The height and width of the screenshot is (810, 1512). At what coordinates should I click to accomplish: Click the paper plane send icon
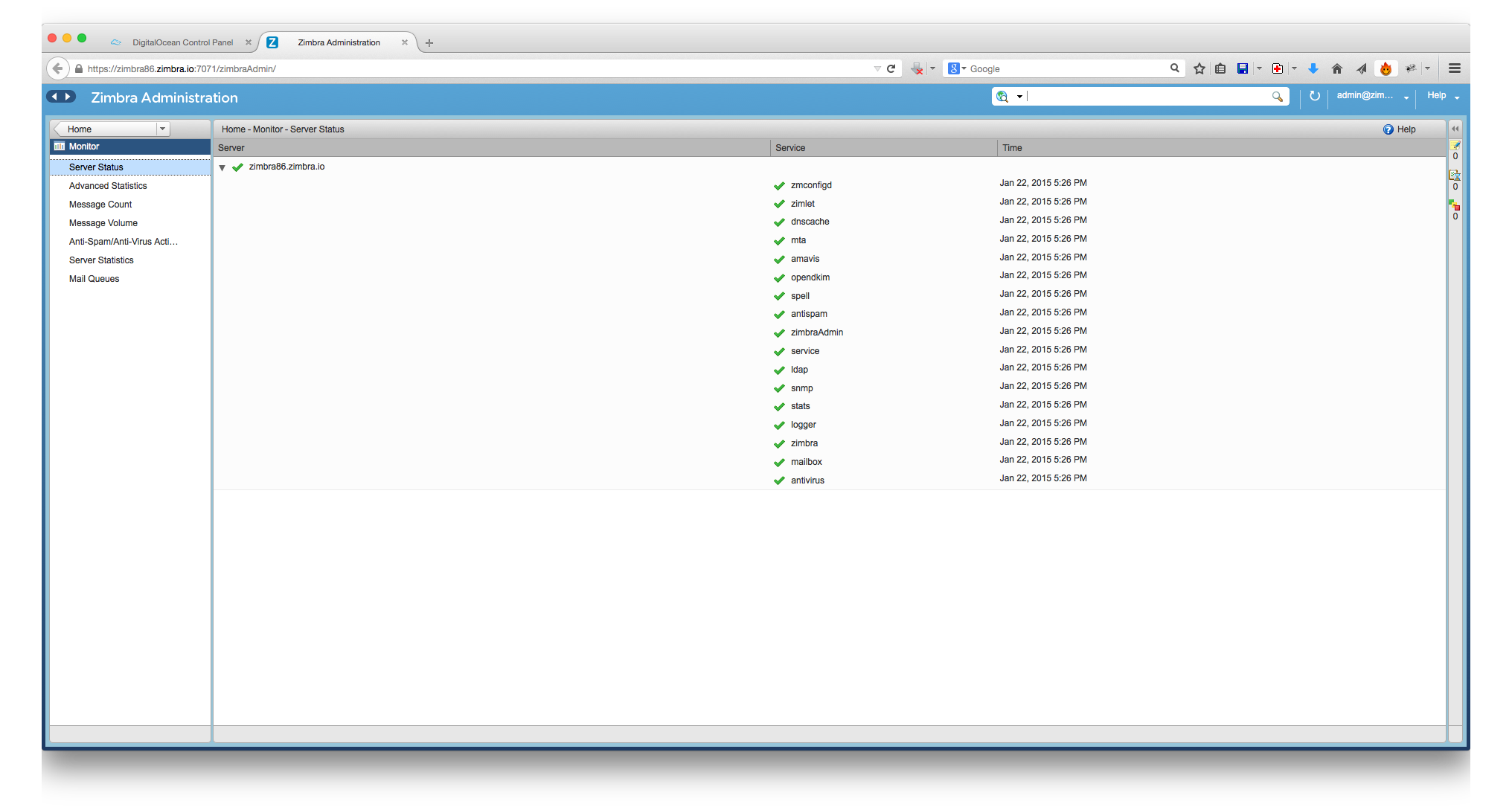pos(1361,68)
